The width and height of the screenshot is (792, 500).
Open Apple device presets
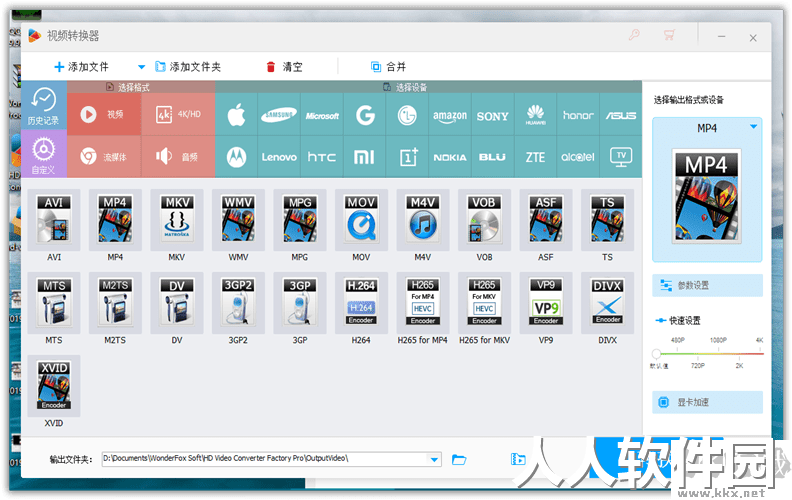(236, 115)
